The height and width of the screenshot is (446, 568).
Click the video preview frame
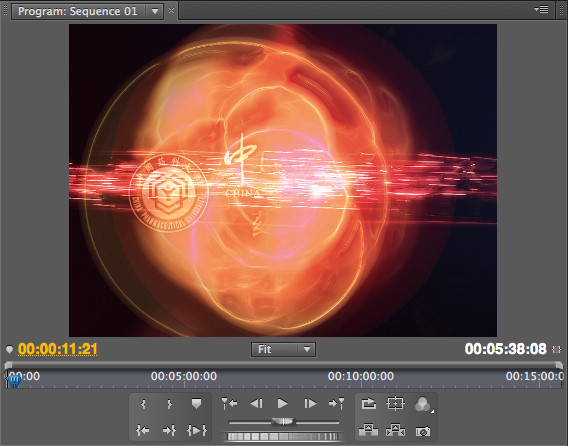point(283,180)
